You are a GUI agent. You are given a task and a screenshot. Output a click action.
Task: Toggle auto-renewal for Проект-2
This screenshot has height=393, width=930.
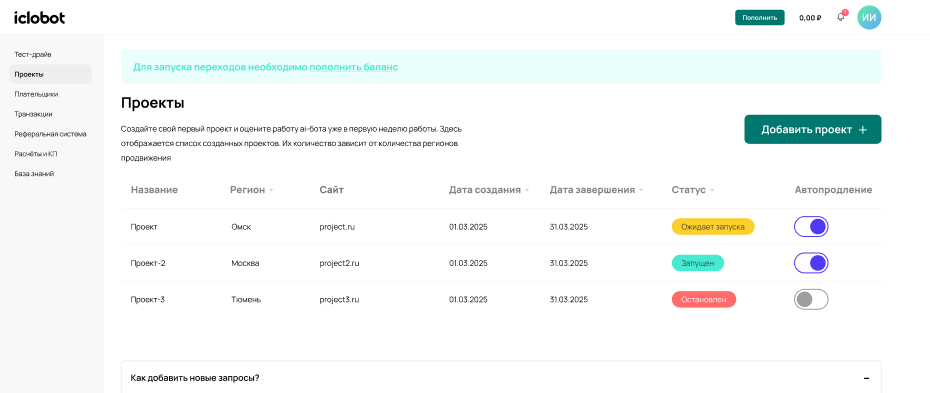point(811,263)
